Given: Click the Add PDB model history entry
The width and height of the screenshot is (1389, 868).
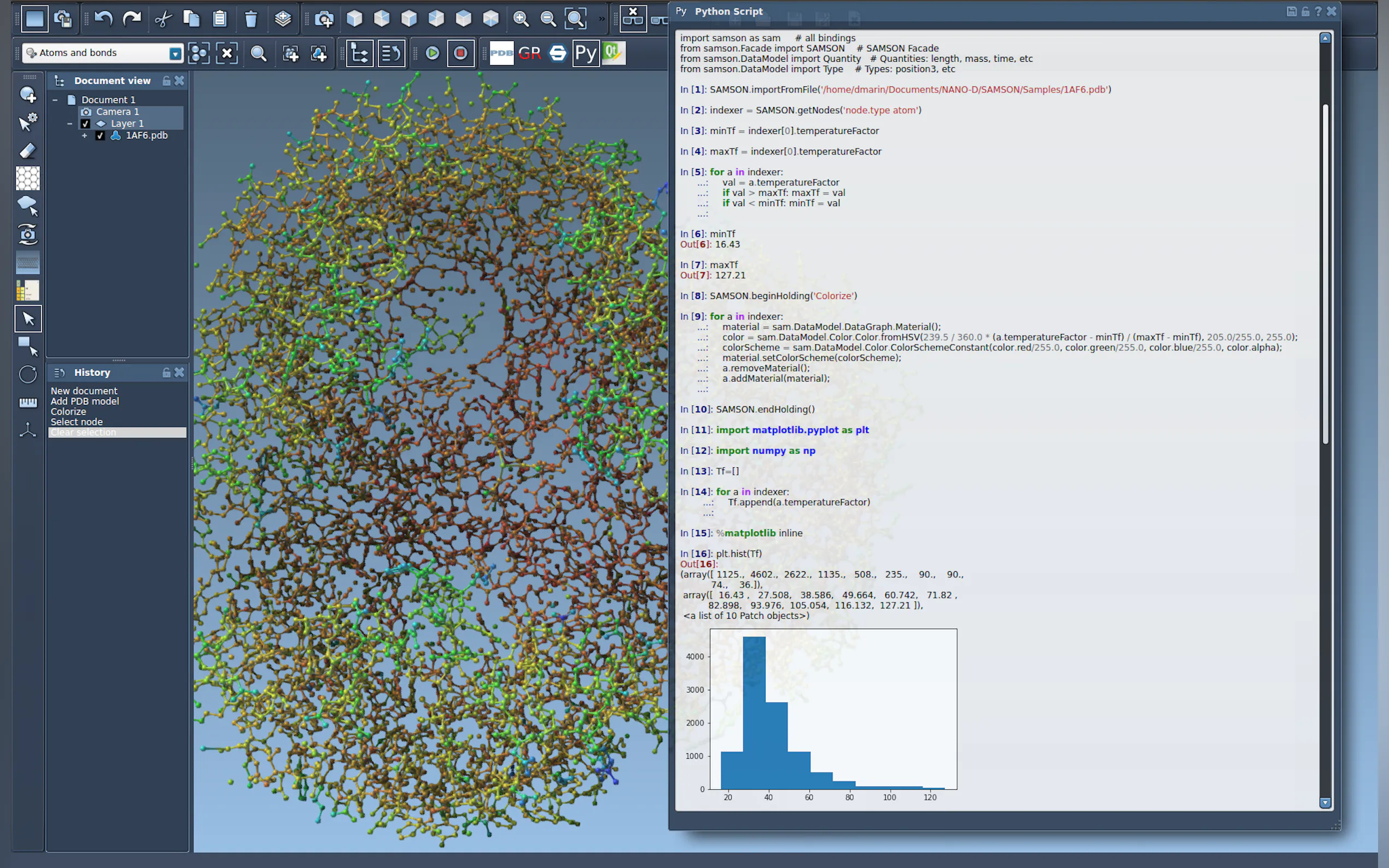Looking at the screenshot, I should 84,401.
